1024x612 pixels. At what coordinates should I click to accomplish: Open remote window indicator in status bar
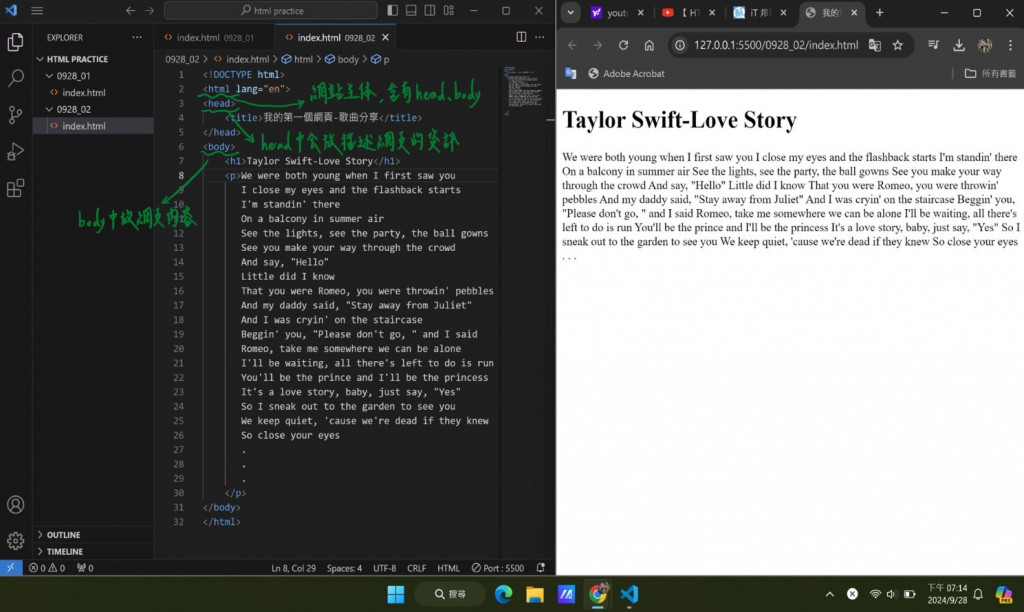(11, 568)
